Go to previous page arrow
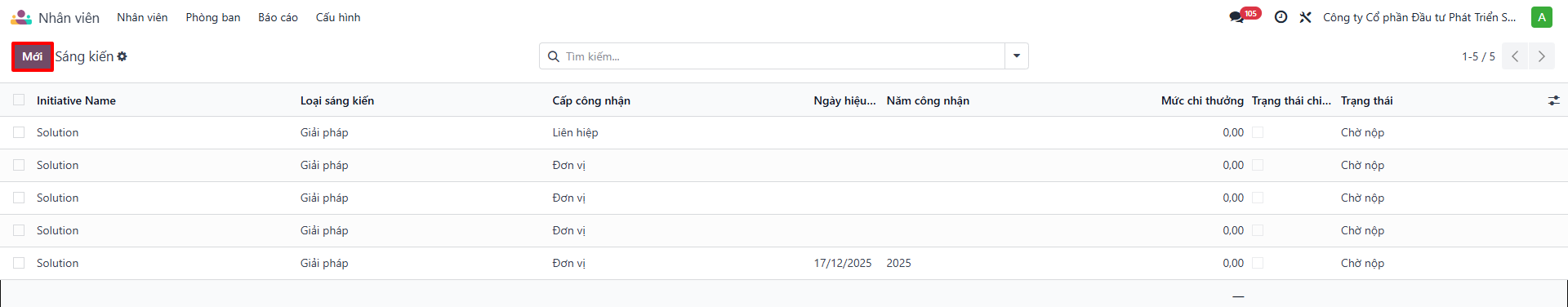The height and width of the screenshot is (307, 1568). click(x=1515, y=56)
